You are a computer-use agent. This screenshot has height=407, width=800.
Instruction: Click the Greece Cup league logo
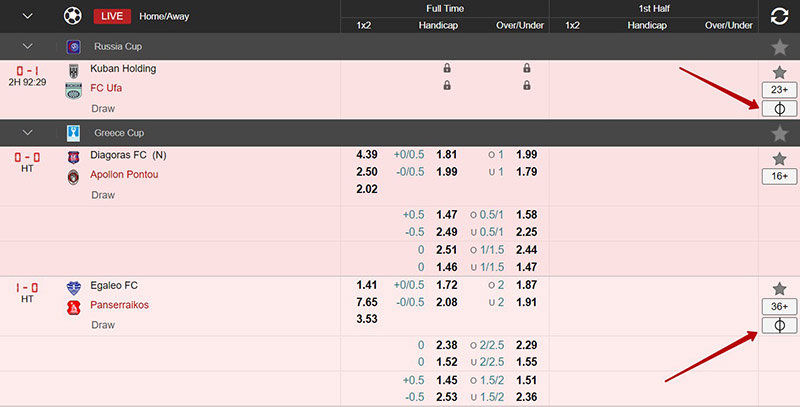tap(74, 132)
